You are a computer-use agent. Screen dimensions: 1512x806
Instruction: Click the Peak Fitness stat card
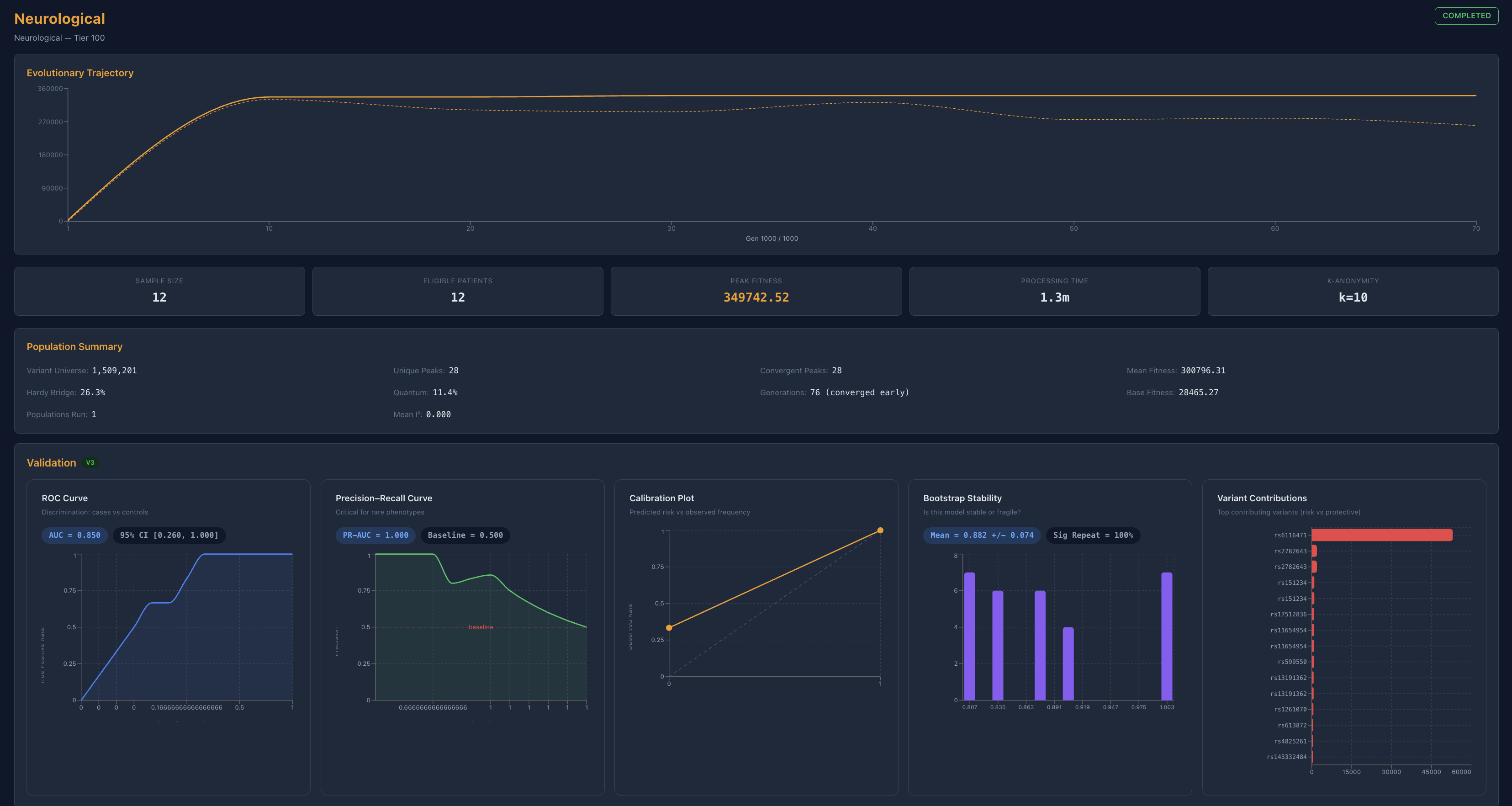(756, 291)
